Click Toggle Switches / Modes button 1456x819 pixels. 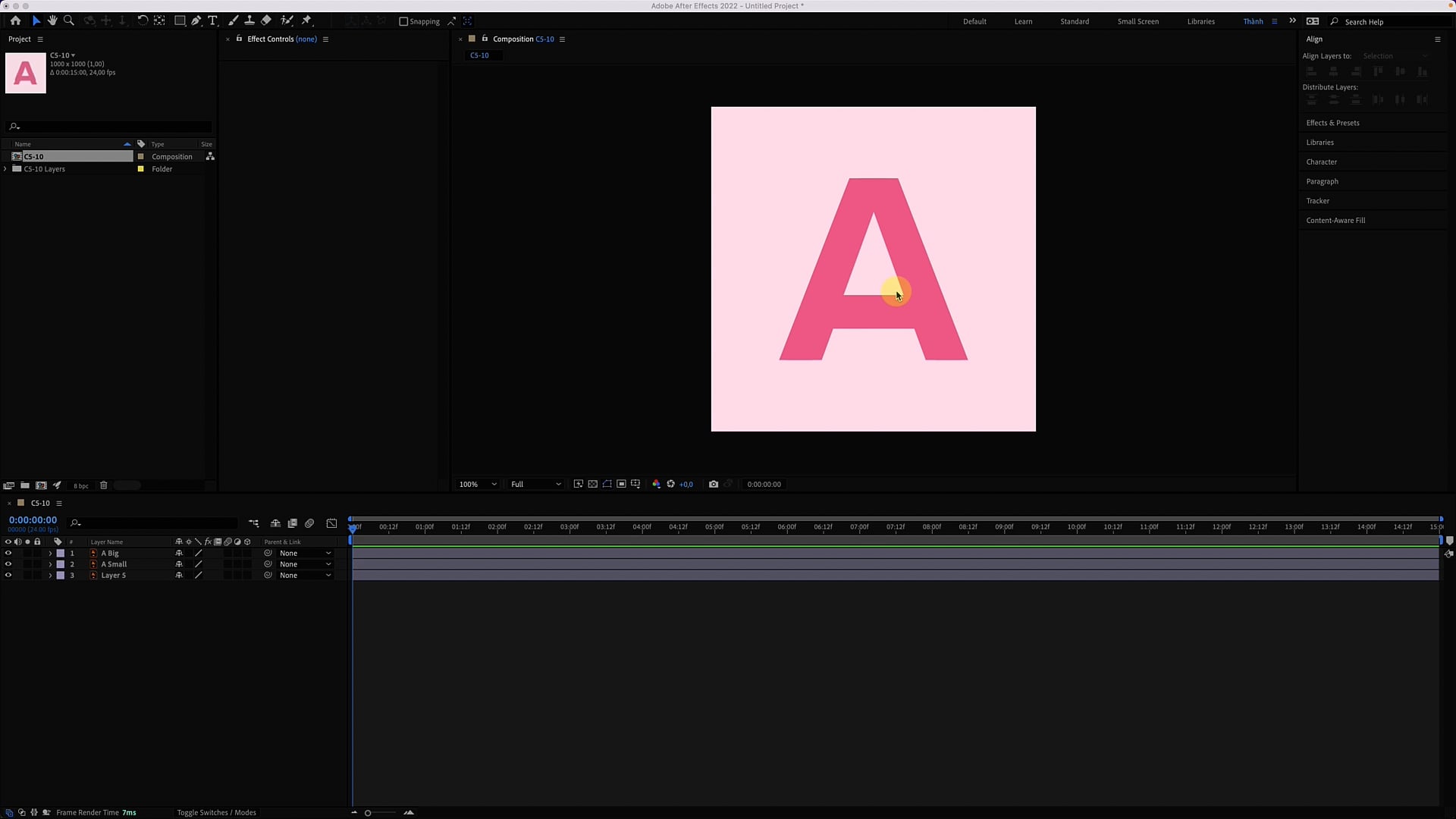click(x=216, y=812)
